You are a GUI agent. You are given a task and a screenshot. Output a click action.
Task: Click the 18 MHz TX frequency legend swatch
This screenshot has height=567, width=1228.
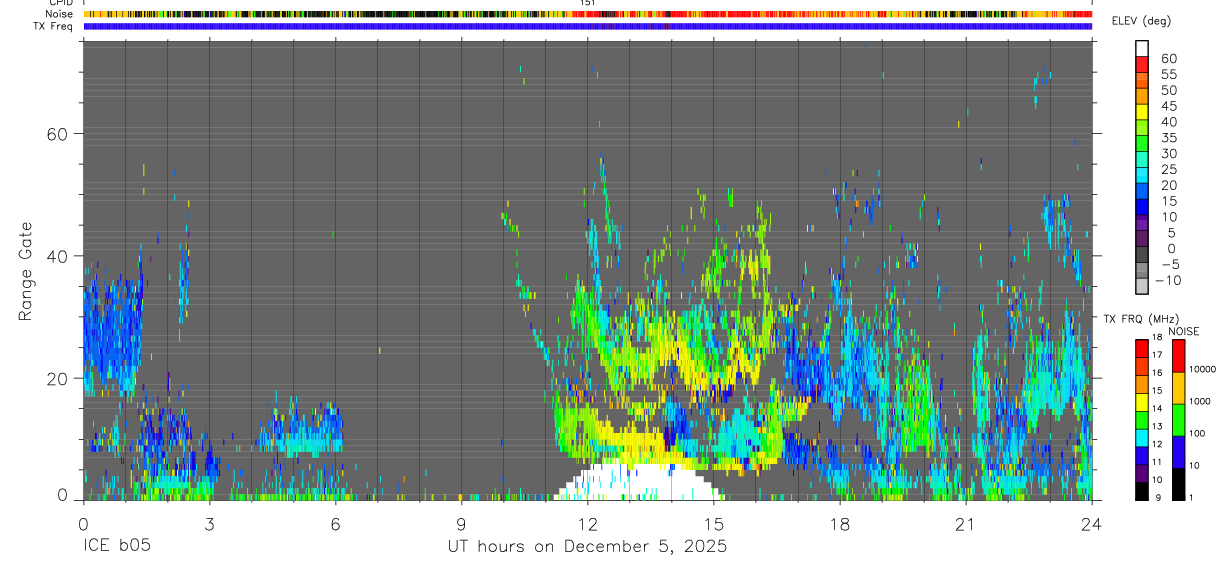pos(1141,347)
